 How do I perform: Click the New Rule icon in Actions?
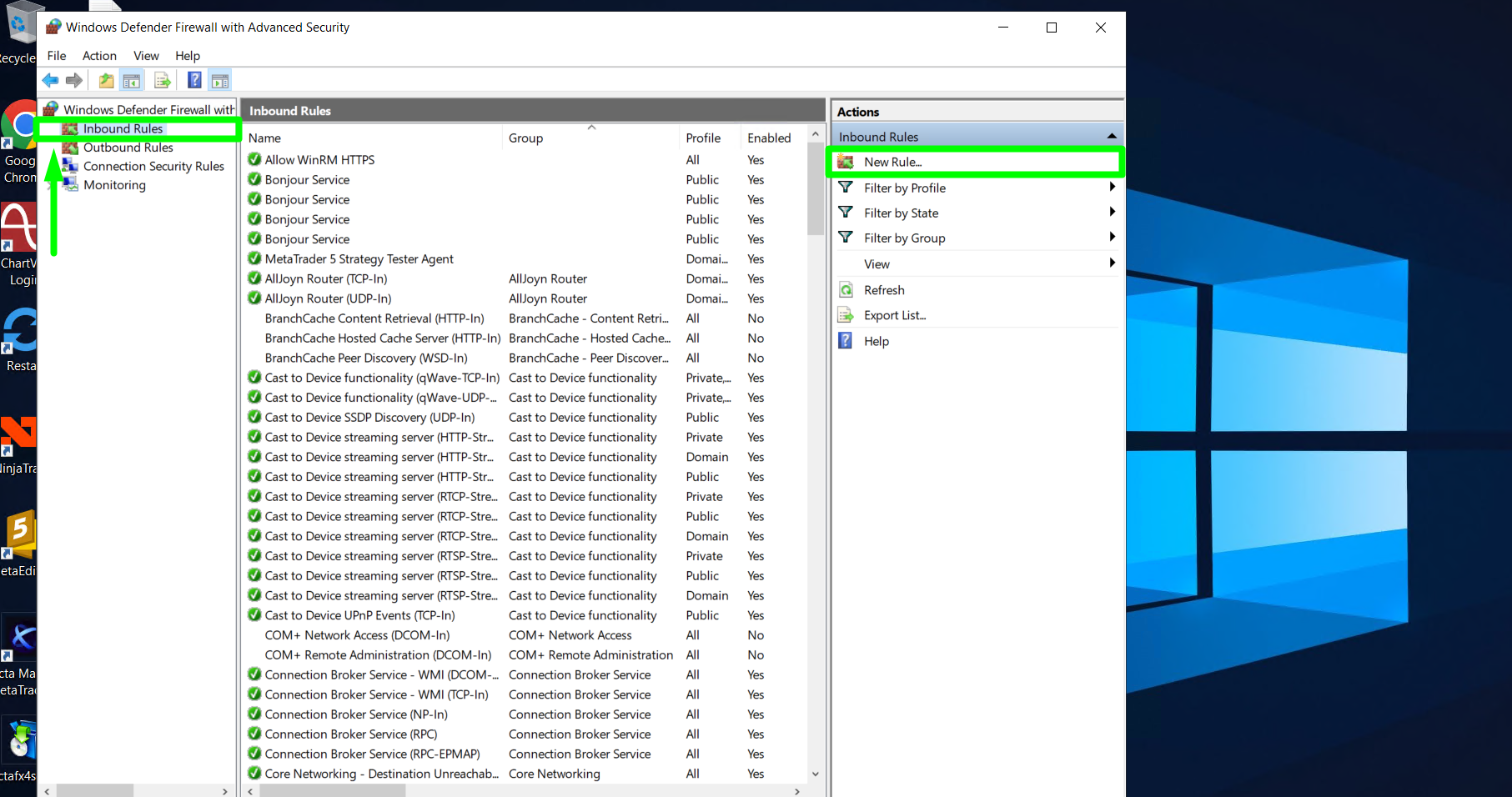pyautogui.click(x=846, y=162)
